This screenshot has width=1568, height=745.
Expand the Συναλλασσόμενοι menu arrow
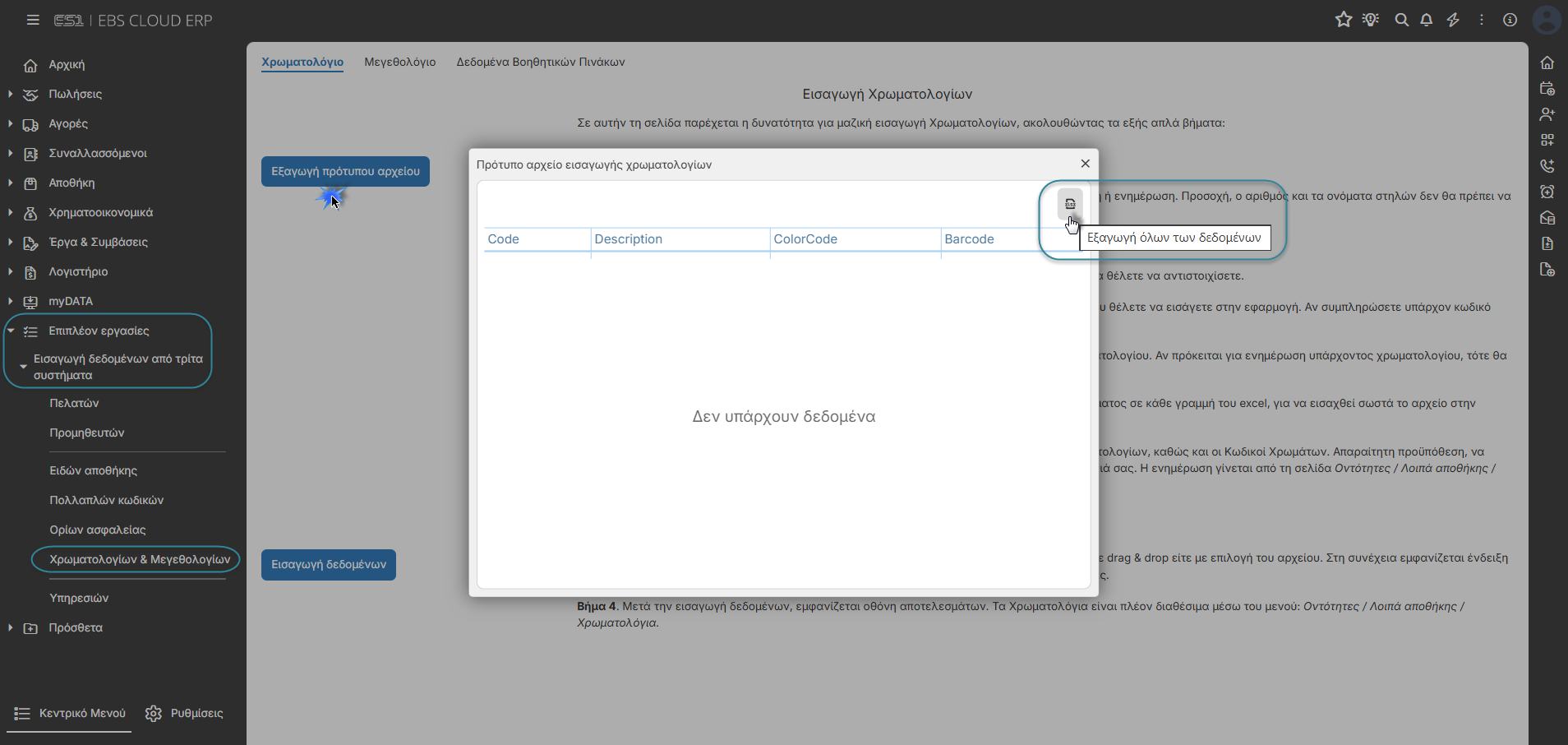tap(10, 154)
